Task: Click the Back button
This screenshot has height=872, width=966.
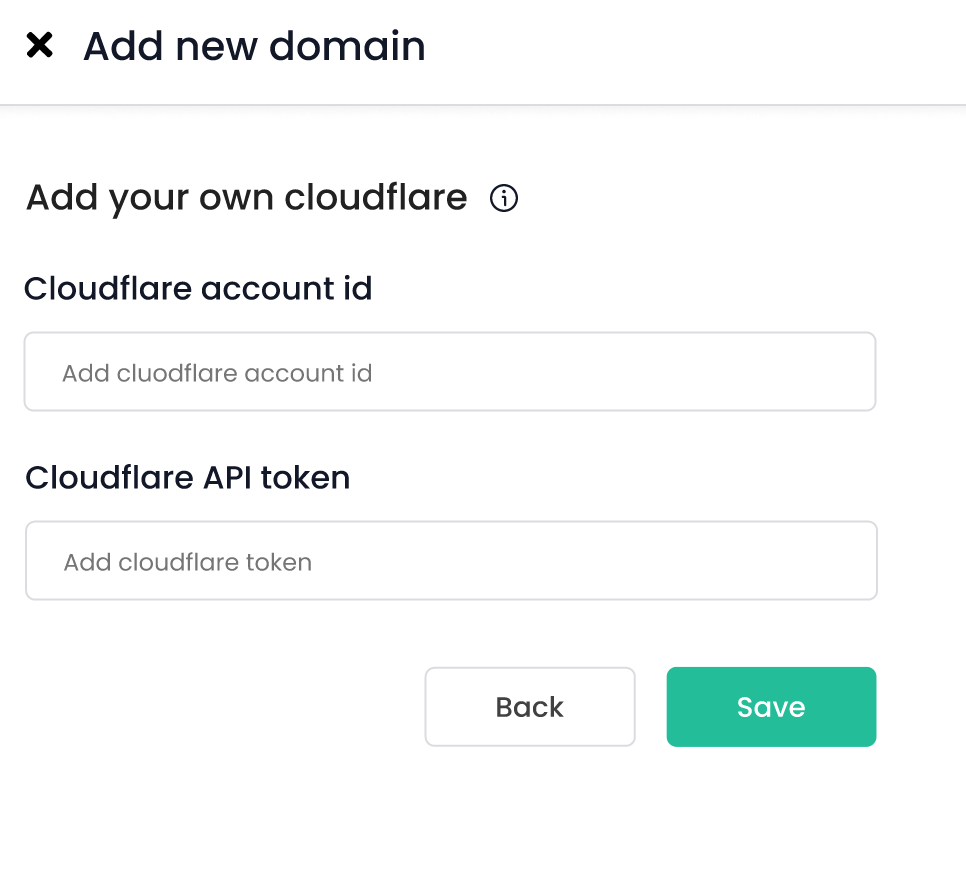Action: 530,707
